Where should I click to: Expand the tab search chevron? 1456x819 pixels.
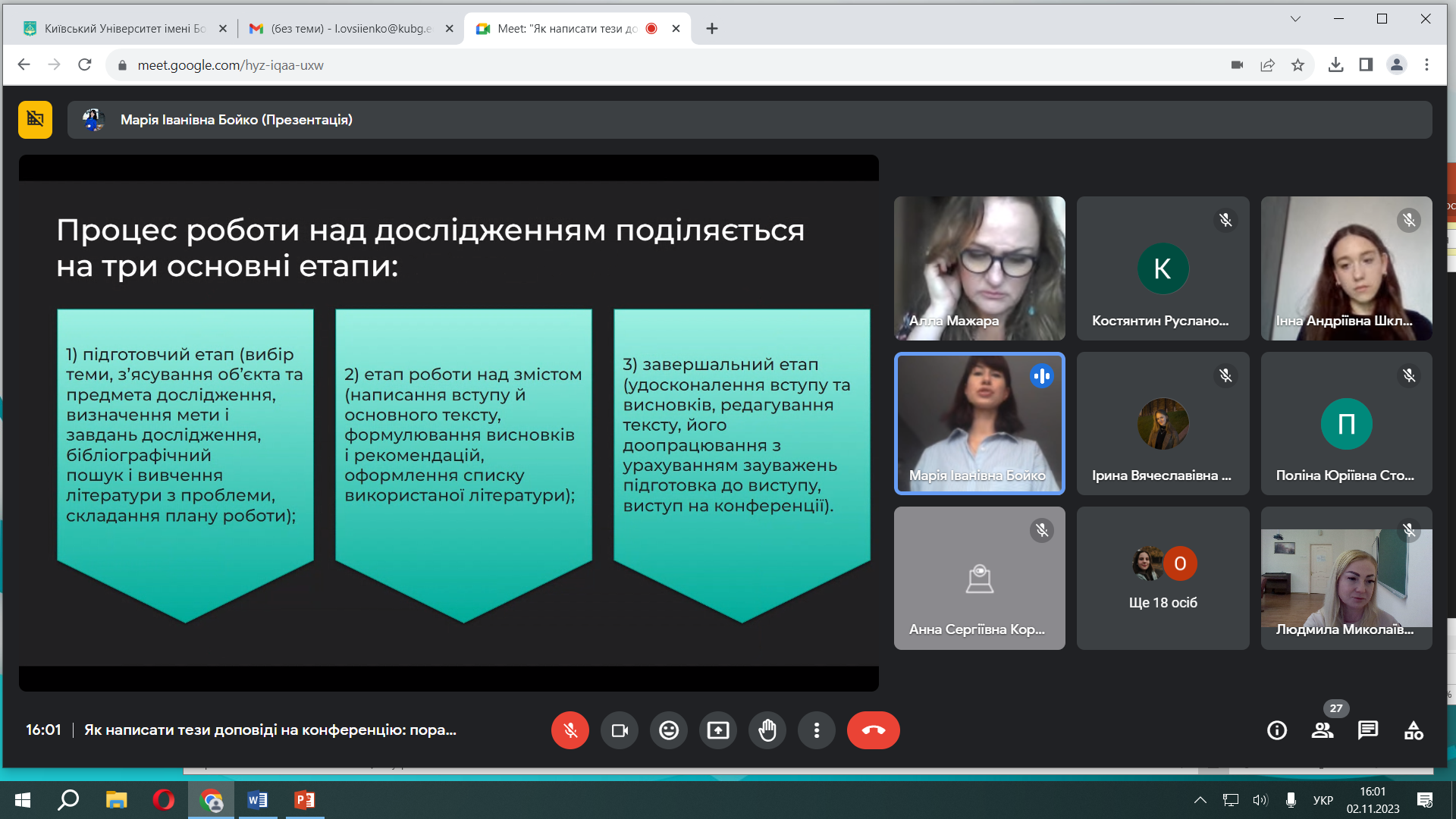(1295, 19)
